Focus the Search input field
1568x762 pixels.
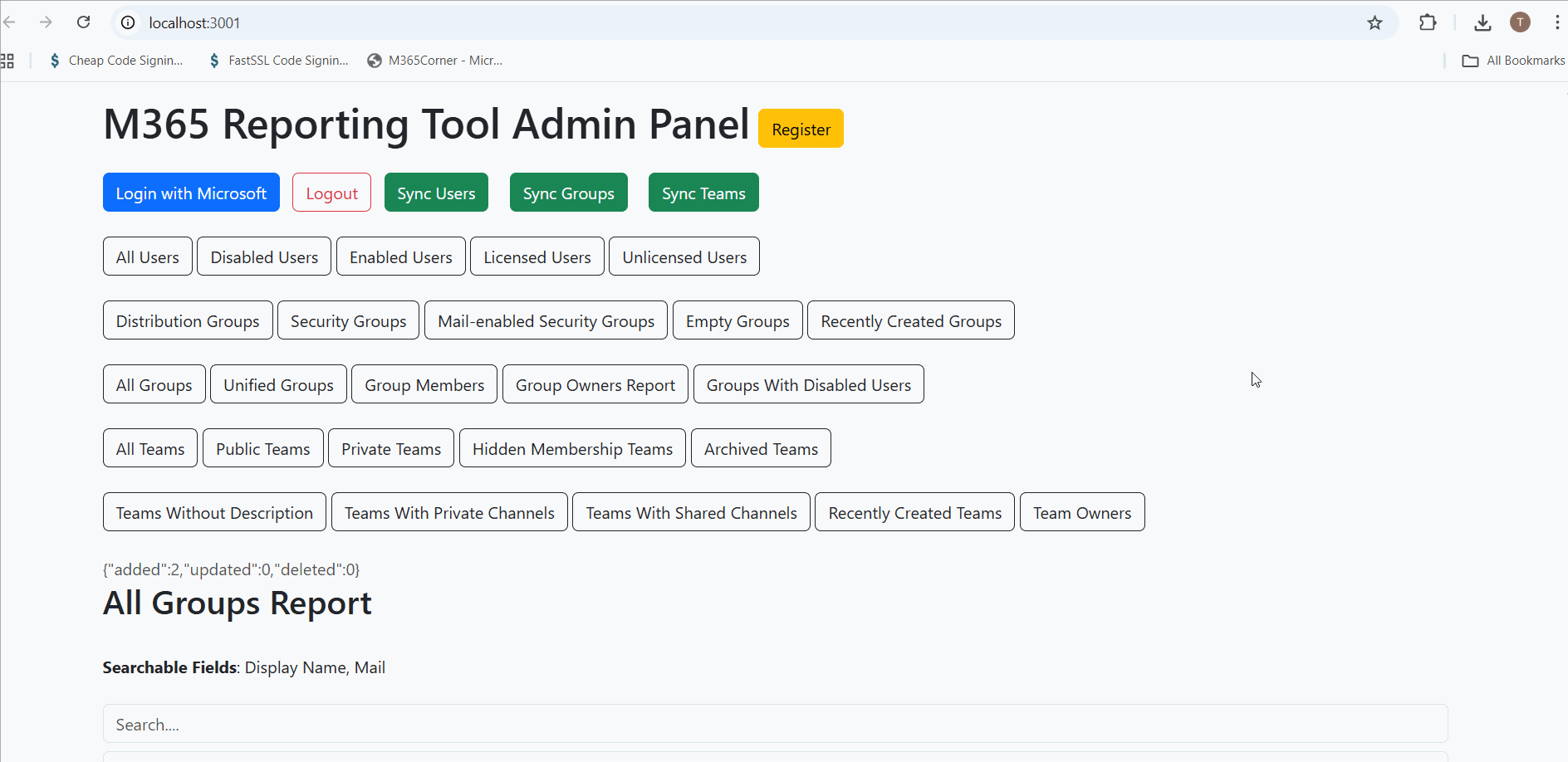pyautogui.click(x=775, y=724)
